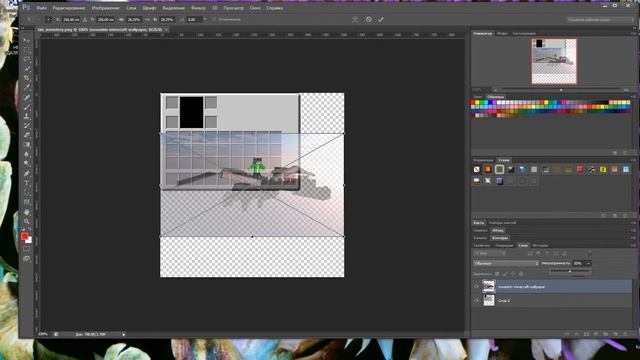Open the status bar info arrow menu
Screen dimensions: 640x360
point(124,334)
